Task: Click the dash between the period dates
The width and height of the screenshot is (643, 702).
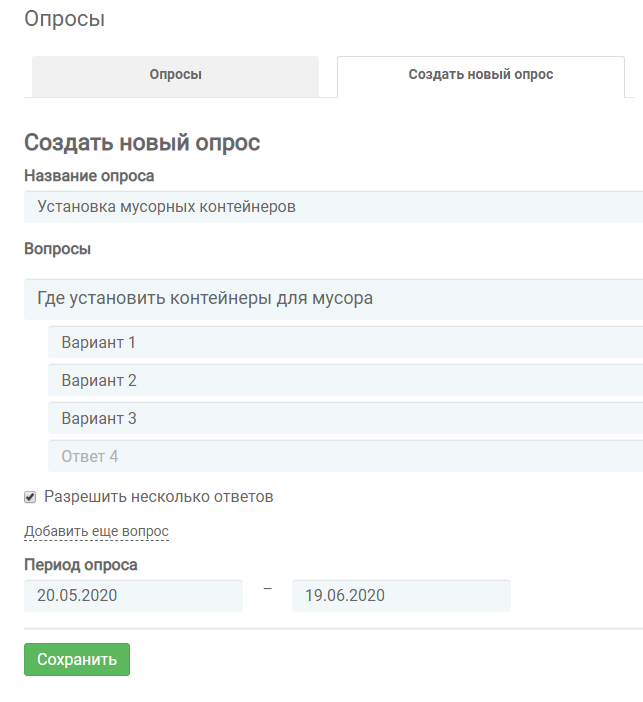Action: [x=267, y=589]
